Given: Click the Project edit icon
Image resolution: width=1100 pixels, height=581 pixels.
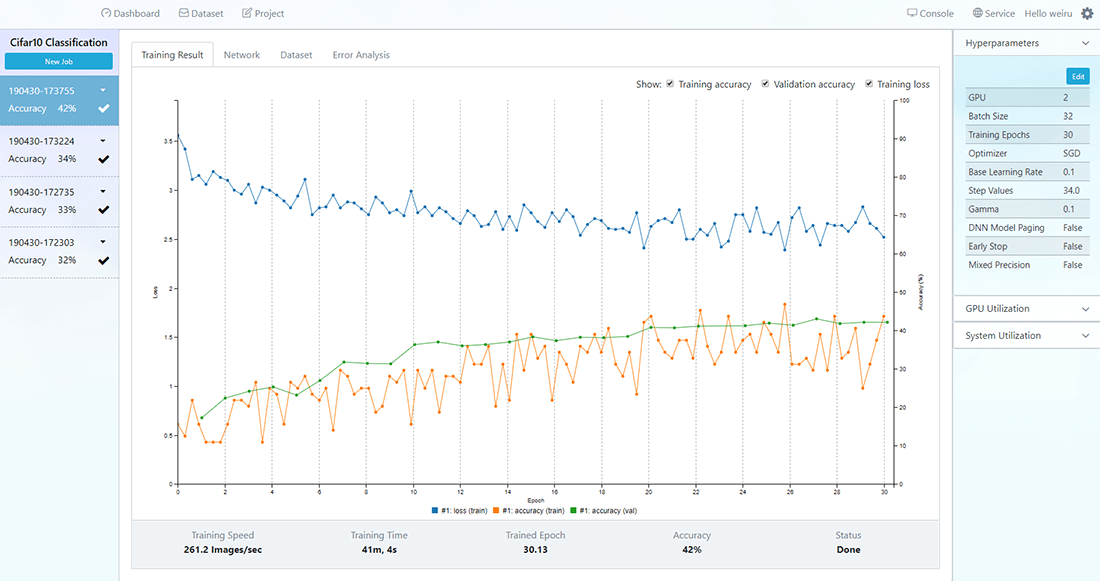Looking at the screenshot, I should (x=247, y=13).
